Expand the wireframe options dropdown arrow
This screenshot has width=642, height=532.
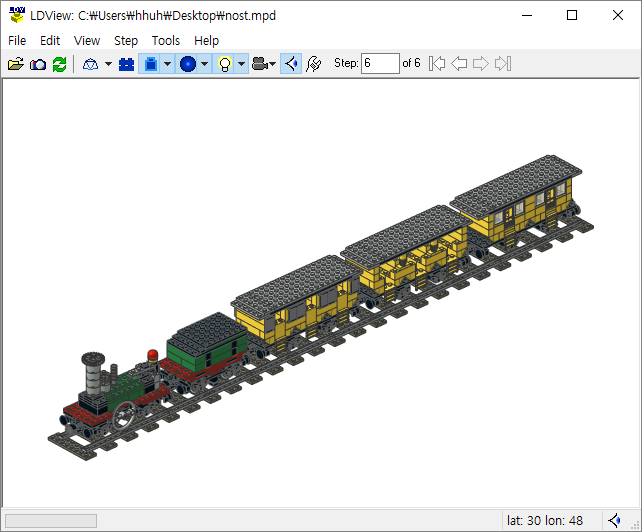[109, 64]
